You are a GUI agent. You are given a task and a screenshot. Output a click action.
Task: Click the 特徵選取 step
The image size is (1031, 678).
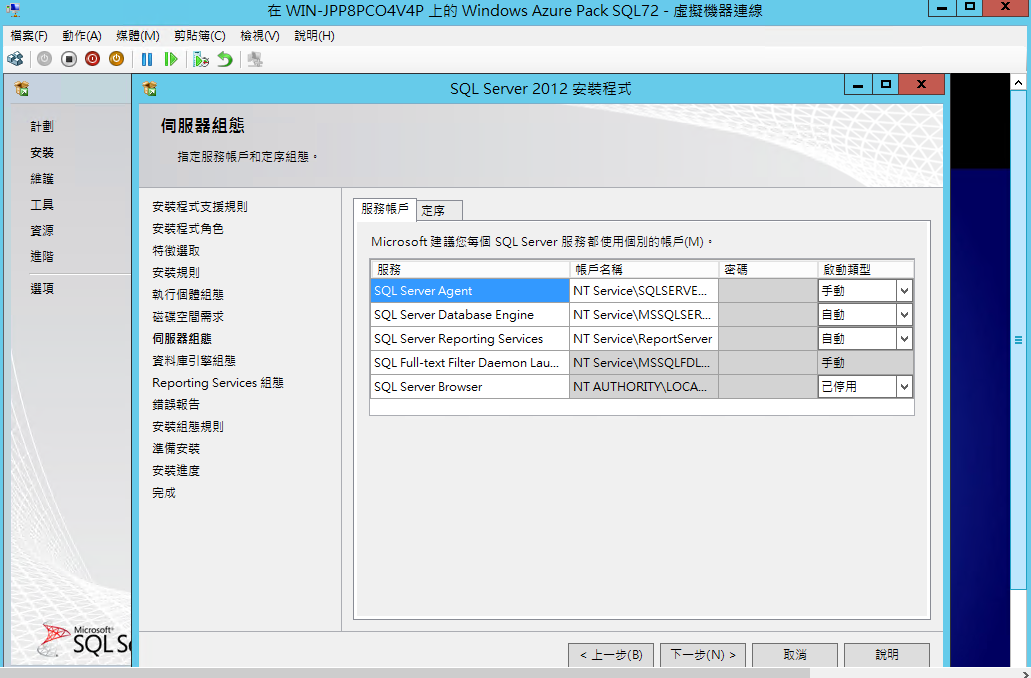point(176,251)
